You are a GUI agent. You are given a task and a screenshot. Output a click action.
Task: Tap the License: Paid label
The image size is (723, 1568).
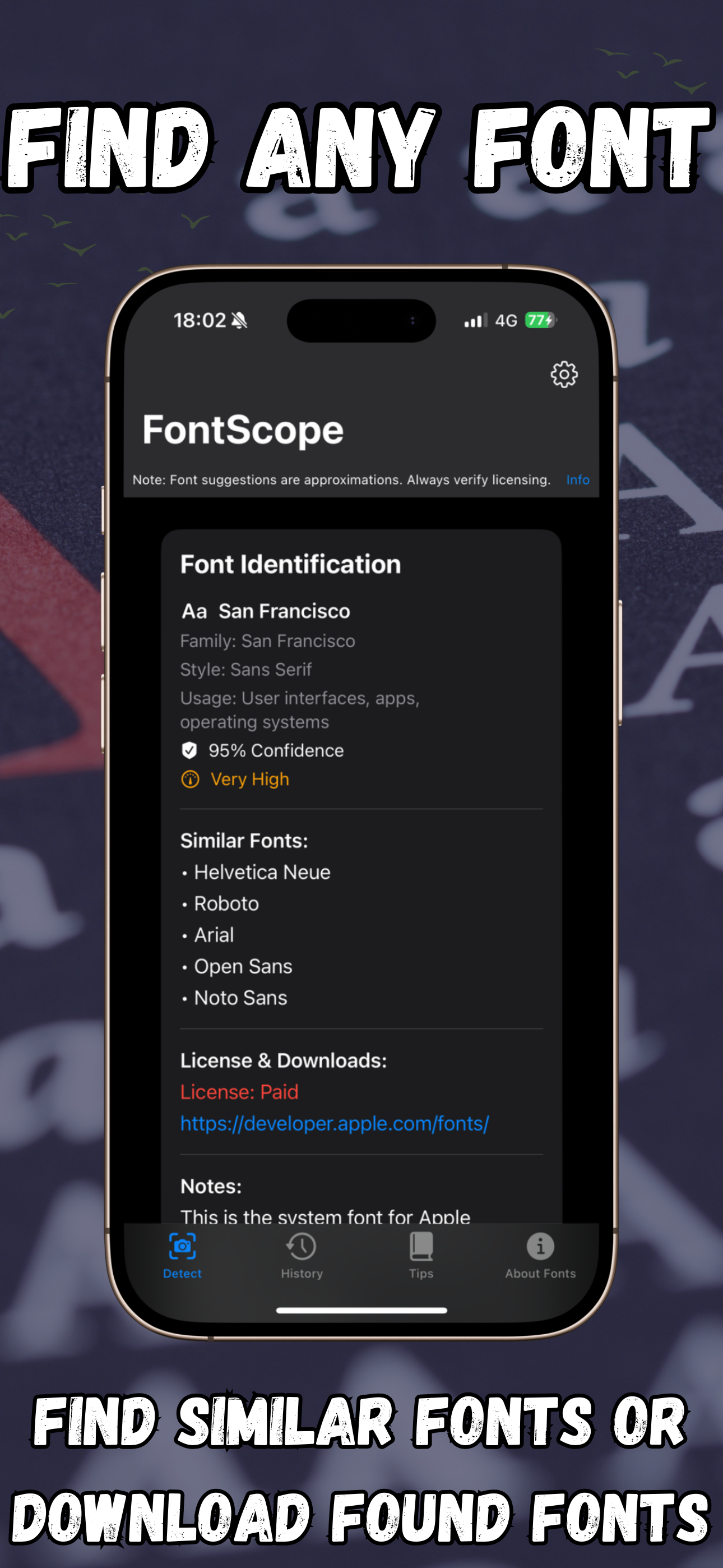pos(239,1092)
